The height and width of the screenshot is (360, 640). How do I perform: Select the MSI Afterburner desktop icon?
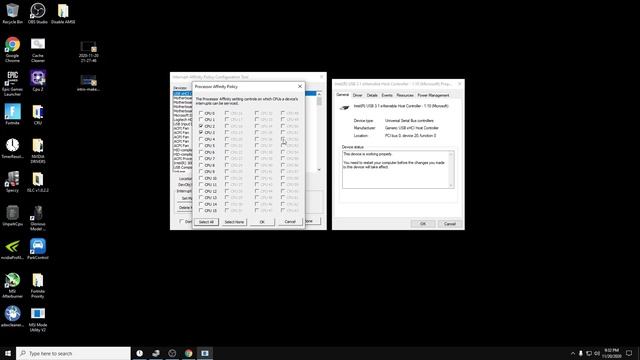click(12, 285)
